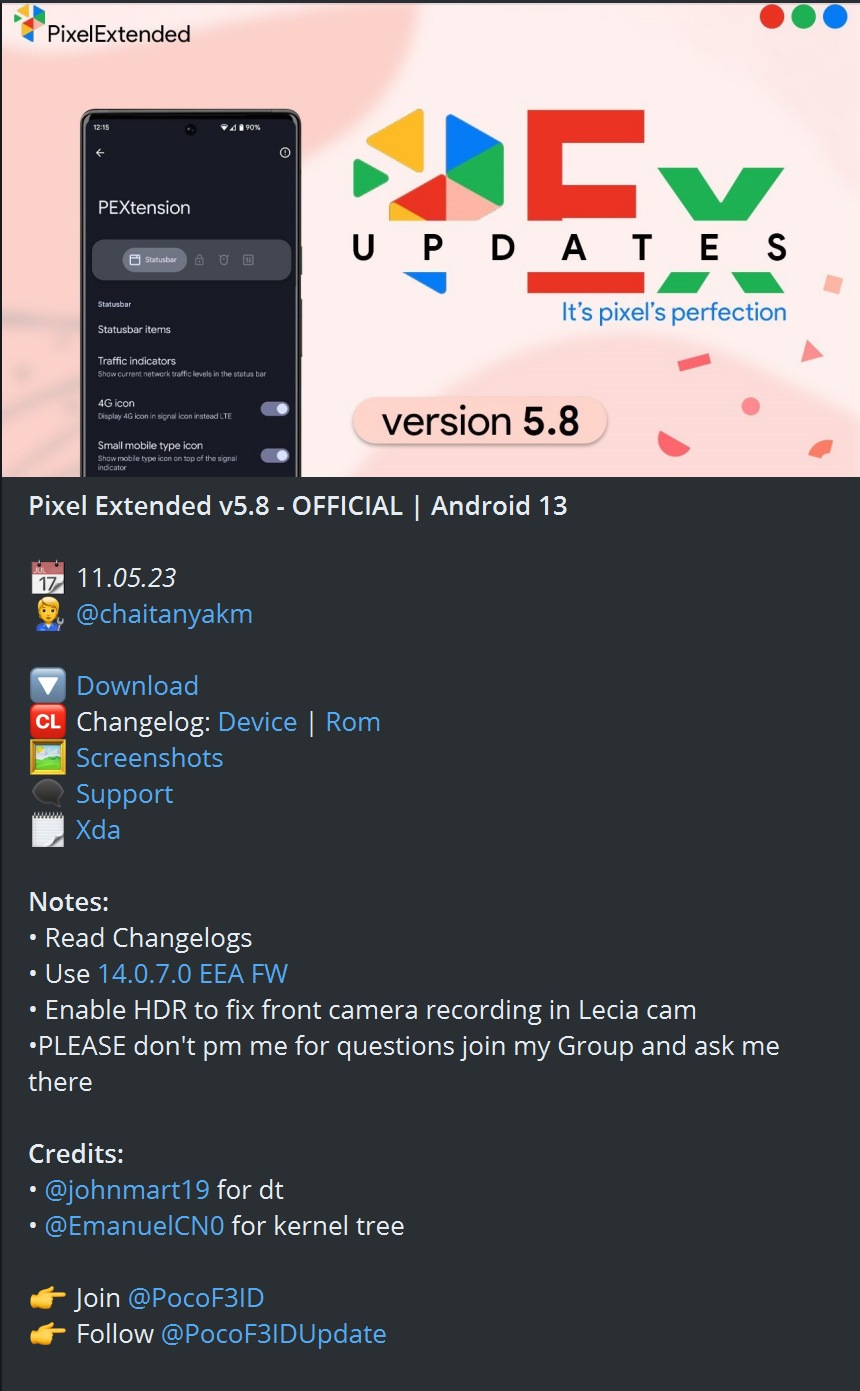
Task: View the Screenshots link
Action: [149, 758]
